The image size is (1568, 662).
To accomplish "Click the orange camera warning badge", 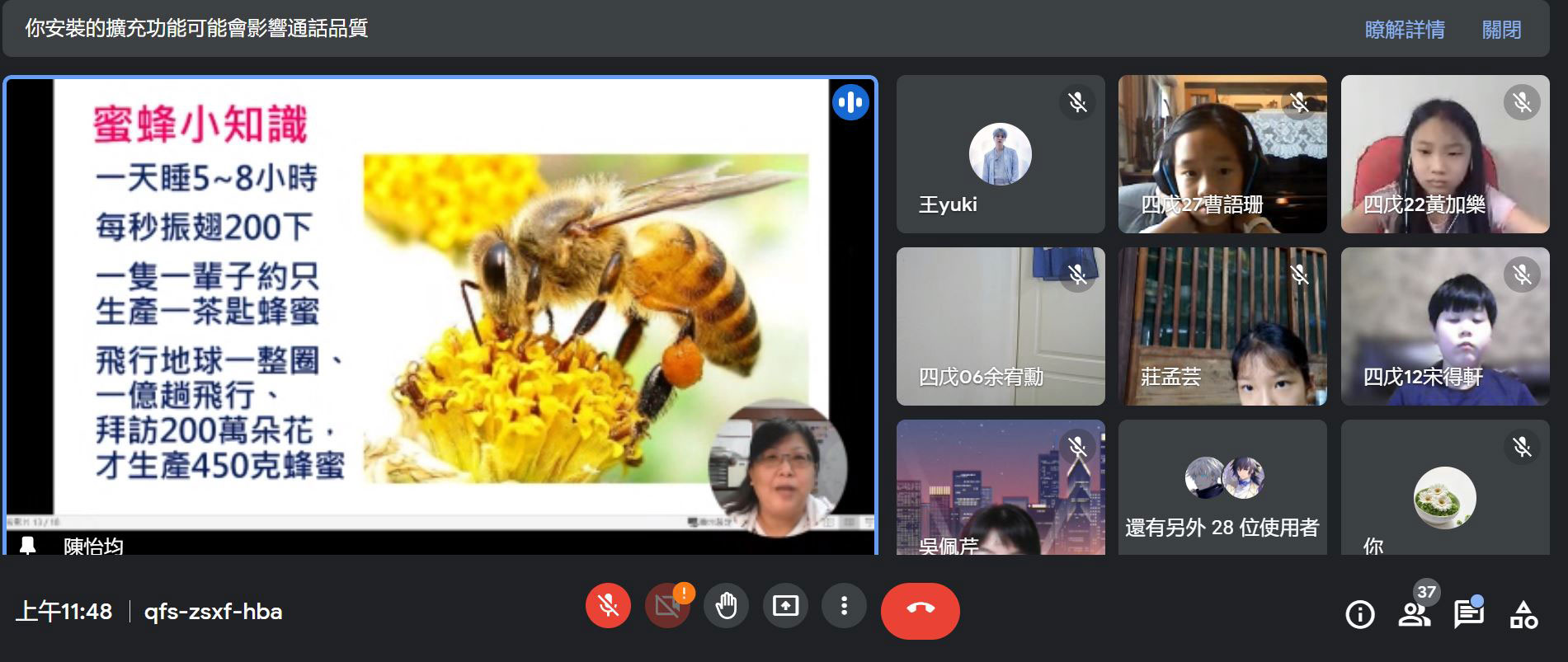I will click(684, 593).
